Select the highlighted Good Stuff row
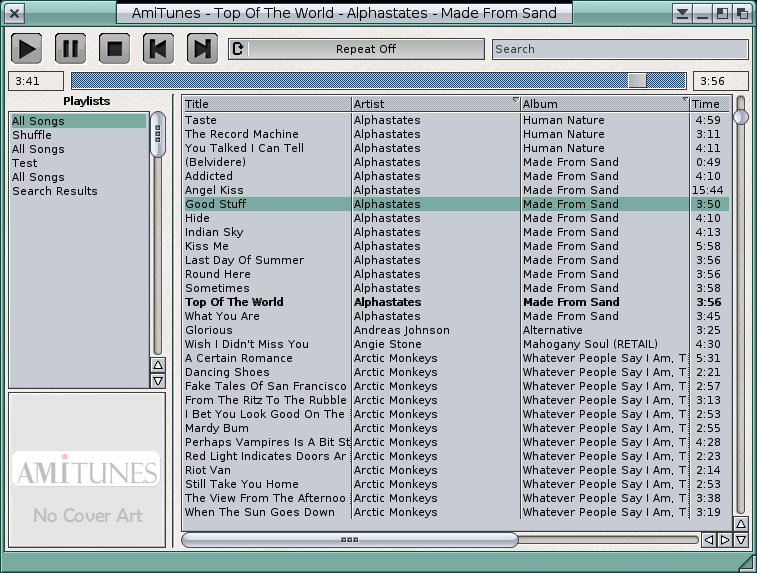 [x=456, y=204]
